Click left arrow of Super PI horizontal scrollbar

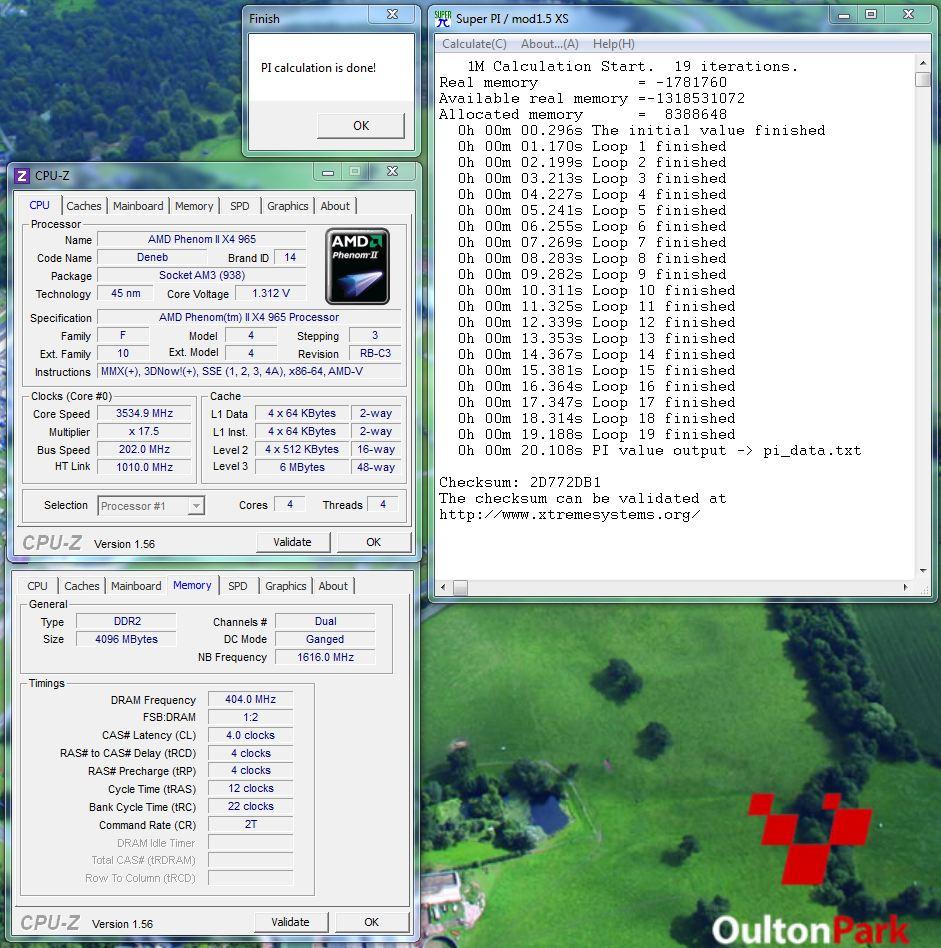[x=443, y=587]
